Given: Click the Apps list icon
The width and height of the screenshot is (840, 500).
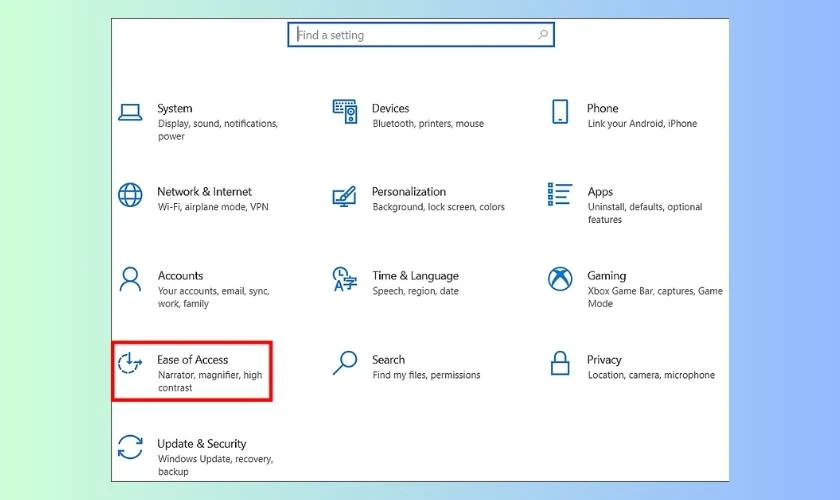Looking at the screenshot, I should point(560,194).
